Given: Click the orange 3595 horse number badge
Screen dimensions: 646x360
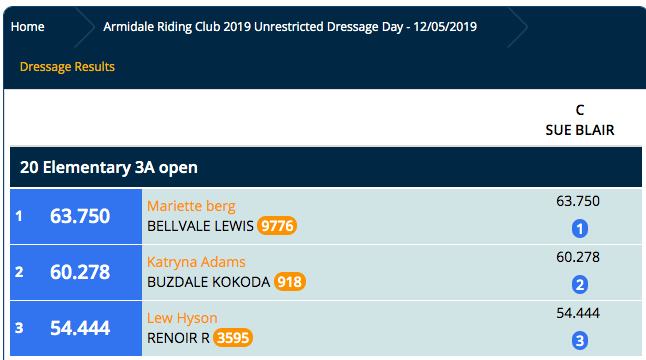Looking at the screenshot, I should pyautogui.click(x=233, y=338).
